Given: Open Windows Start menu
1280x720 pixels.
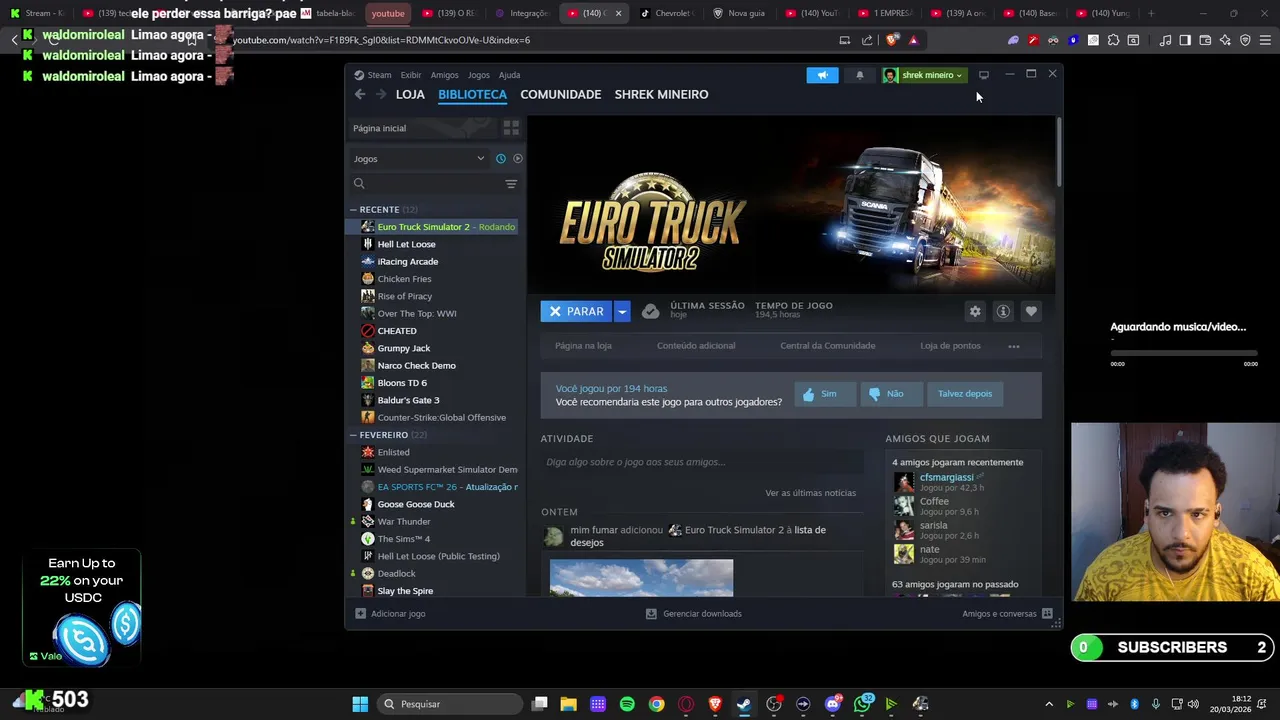Looking at the screenshot, I should click(360, 704).
